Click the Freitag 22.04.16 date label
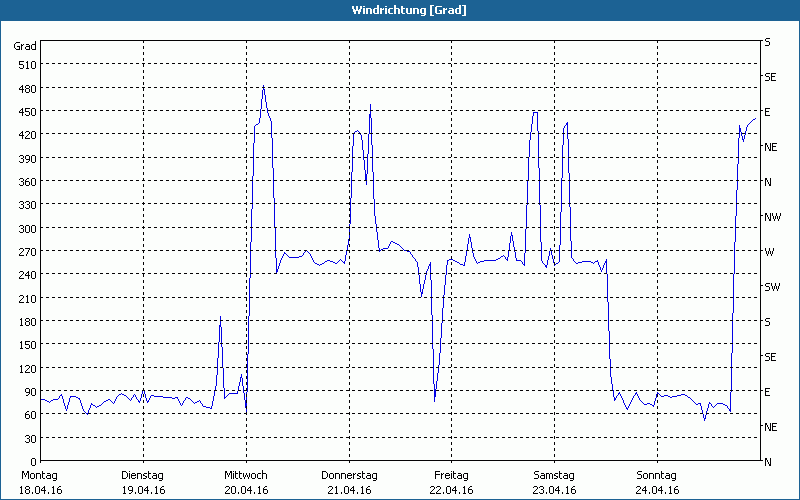Viewport: 800px width, 500px height. pos(451,482)
